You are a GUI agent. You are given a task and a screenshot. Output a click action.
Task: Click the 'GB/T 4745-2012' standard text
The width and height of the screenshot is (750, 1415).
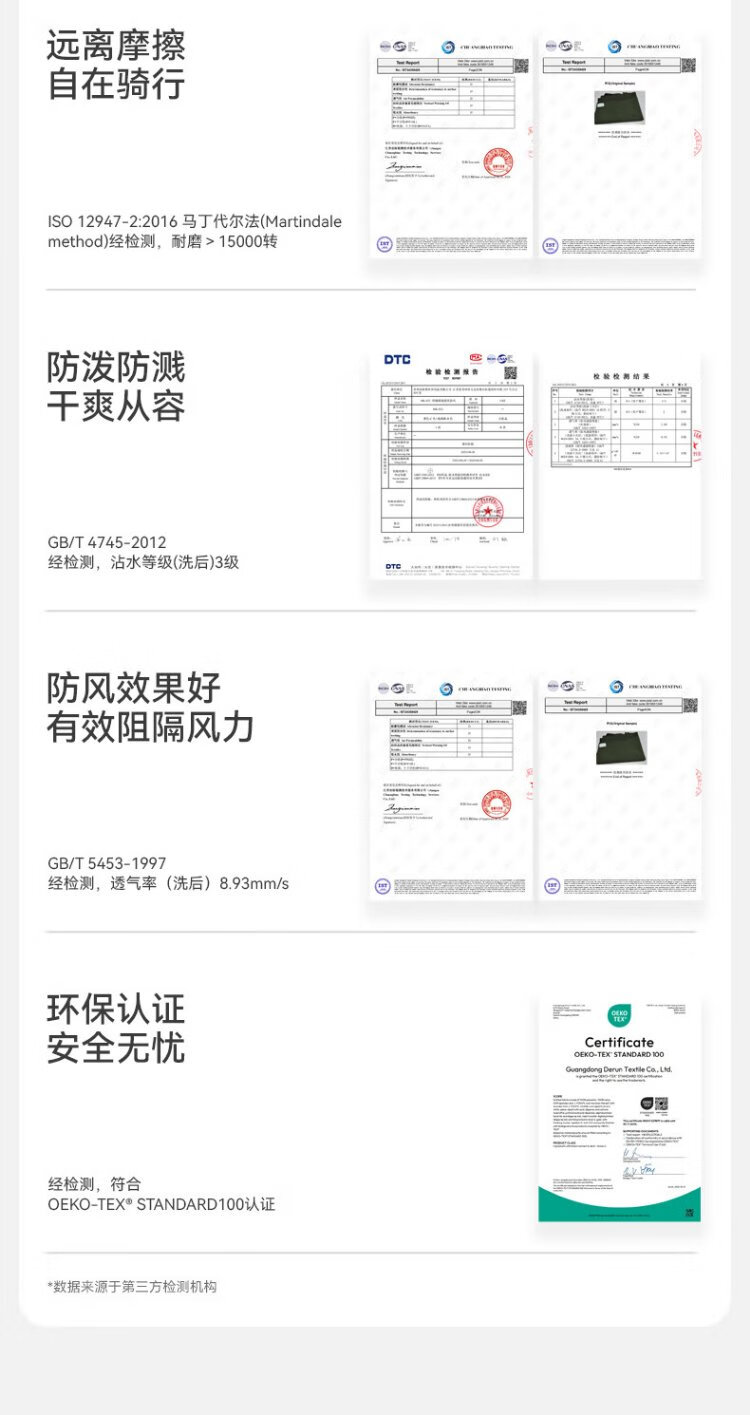pyautogui.click(x=107, y=542)
